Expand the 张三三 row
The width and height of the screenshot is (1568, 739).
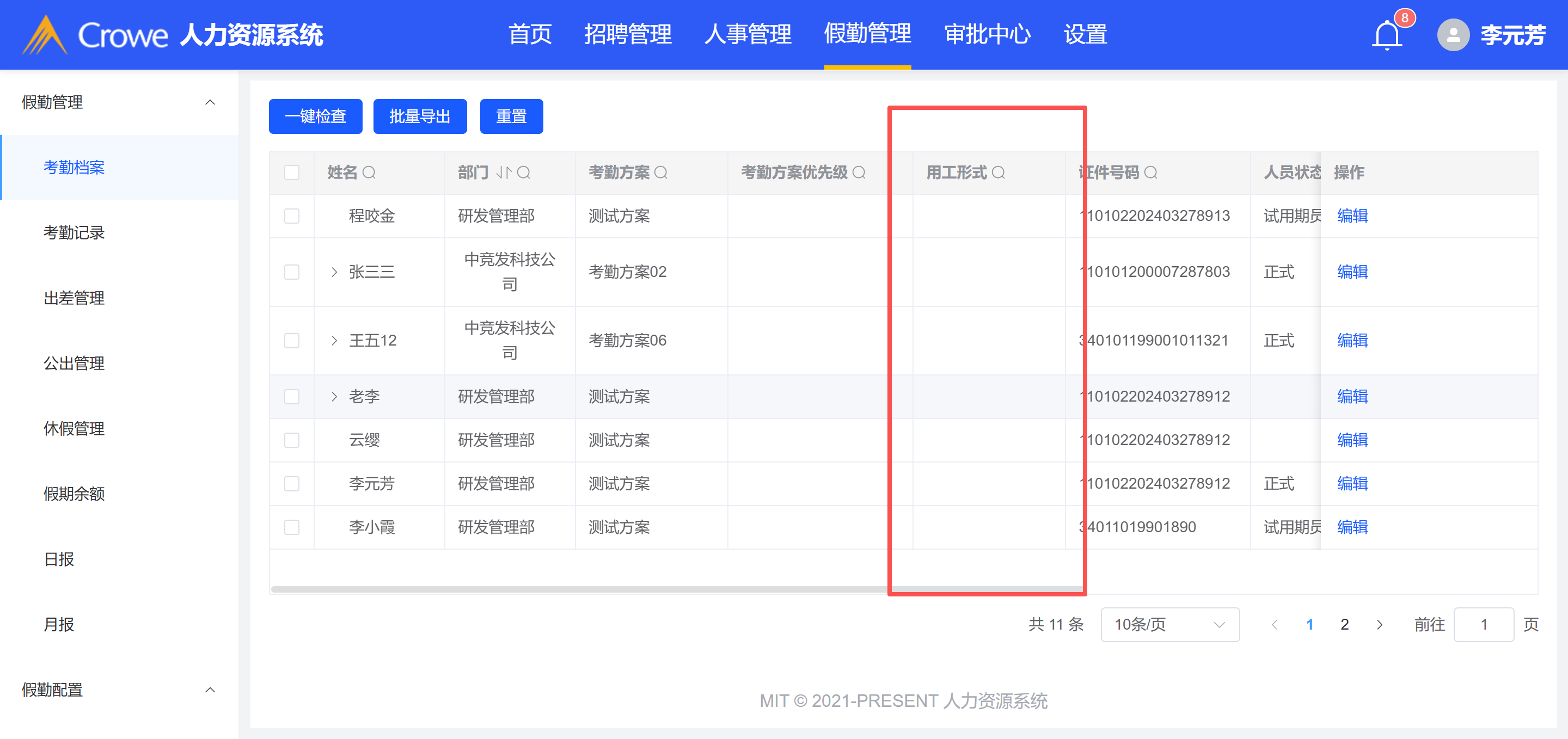point(334,272)
